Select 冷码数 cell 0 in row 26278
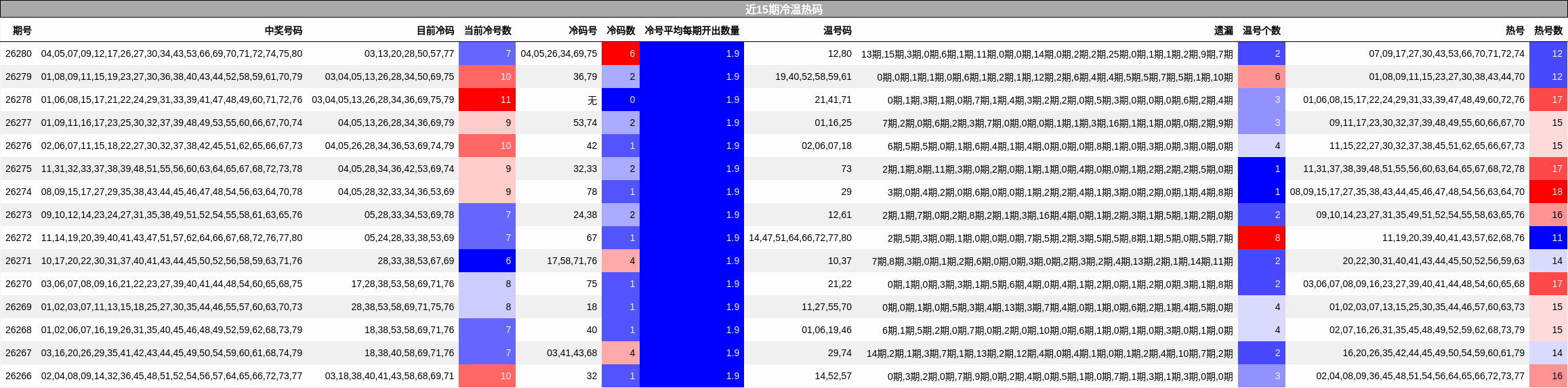 (621, 100)
